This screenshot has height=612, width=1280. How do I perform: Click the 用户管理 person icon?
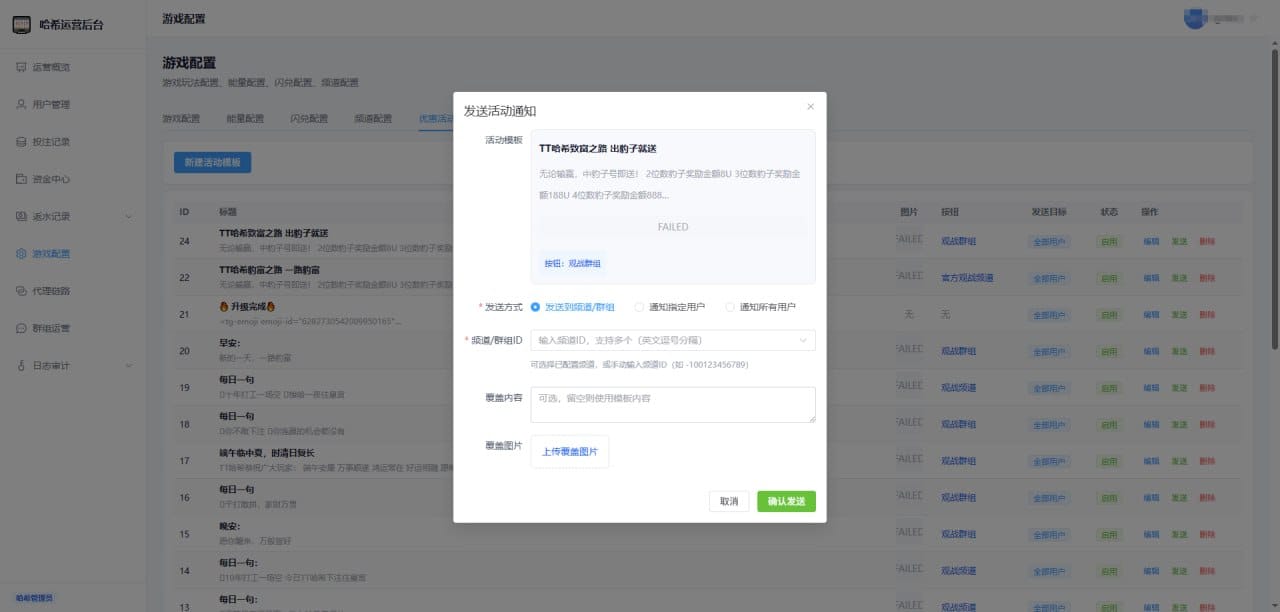tap(22, 104)
